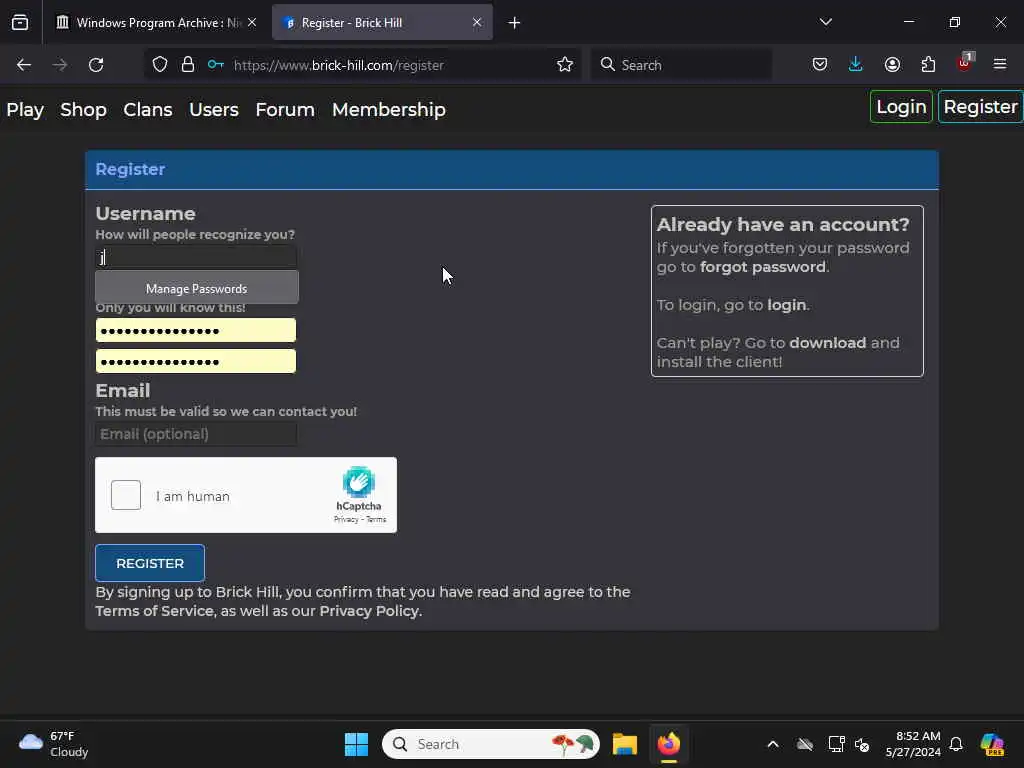The height and width of the screenshot is (768, 1024).
Task: Close the Windows Program Archive tab
Action: pos(252,22)
